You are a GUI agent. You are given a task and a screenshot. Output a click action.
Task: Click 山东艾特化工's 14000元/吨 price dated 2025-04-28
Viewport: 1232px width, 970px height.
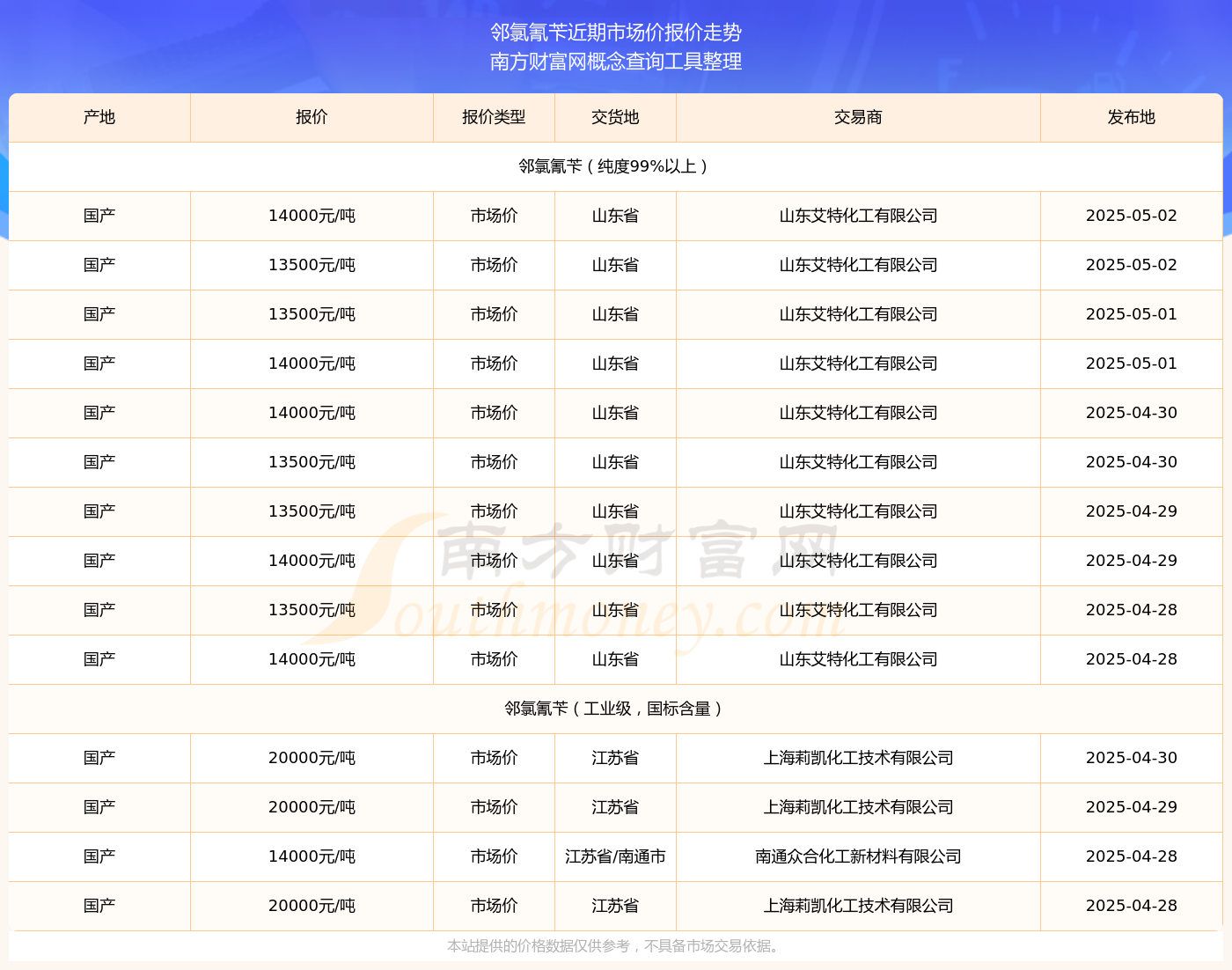[x=312, y=659]
